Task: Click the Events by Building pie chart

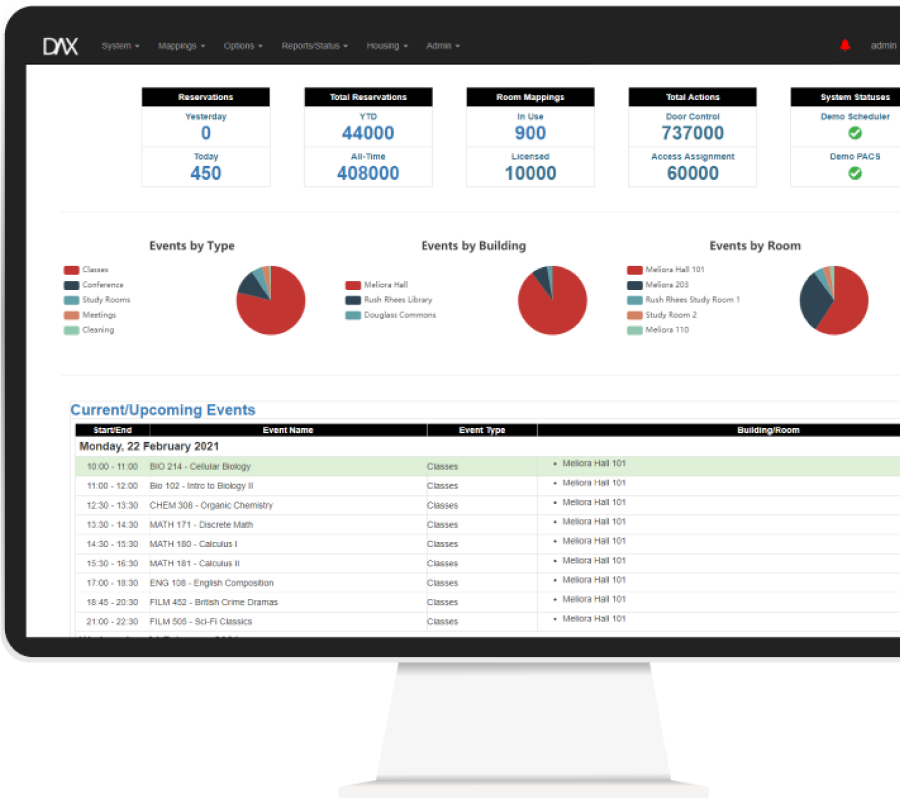Action: pyautogui.click(x=552, y=300)
